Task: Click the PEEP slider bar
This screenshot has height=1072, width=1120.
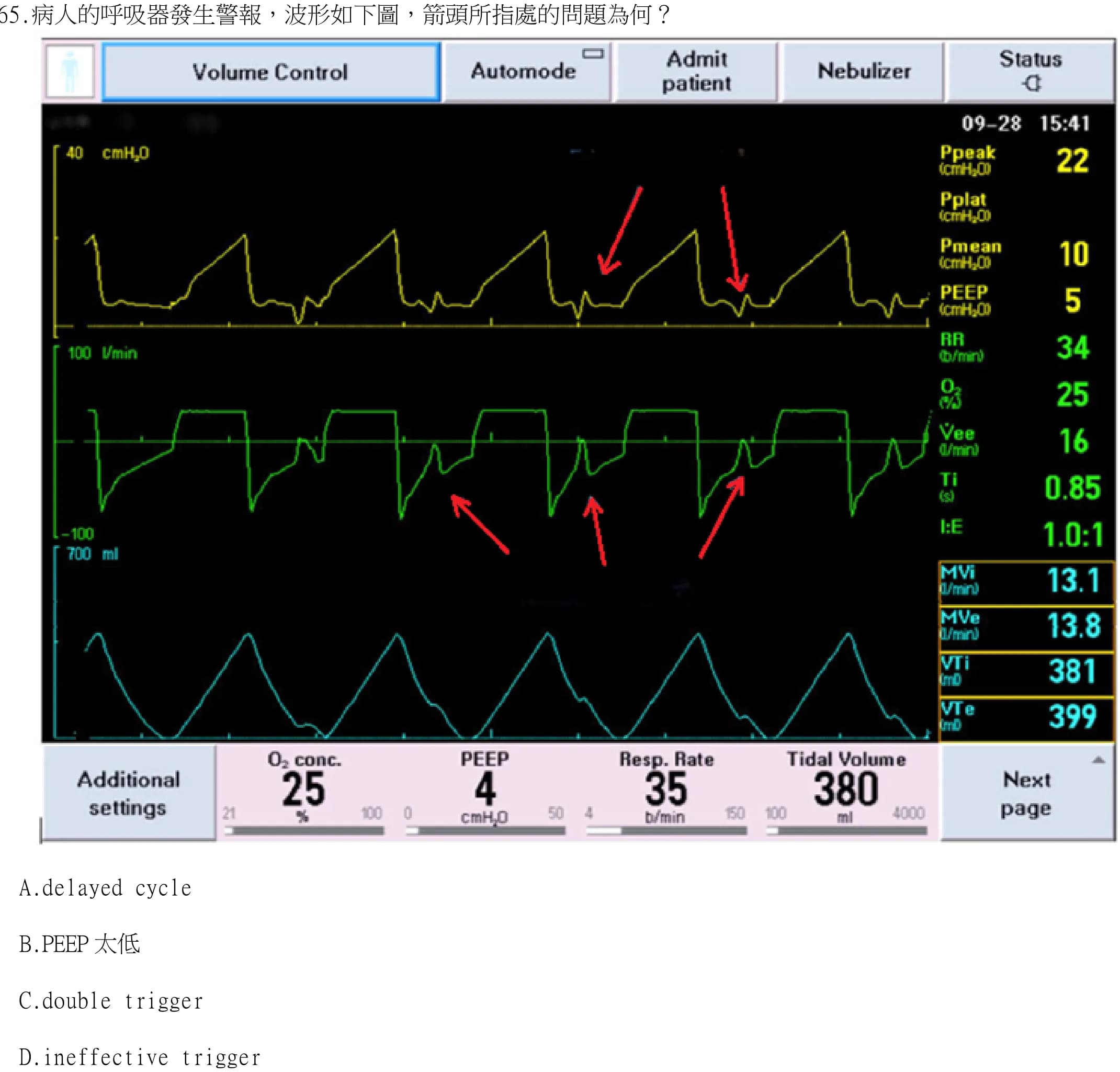Action: pos(485,831)
